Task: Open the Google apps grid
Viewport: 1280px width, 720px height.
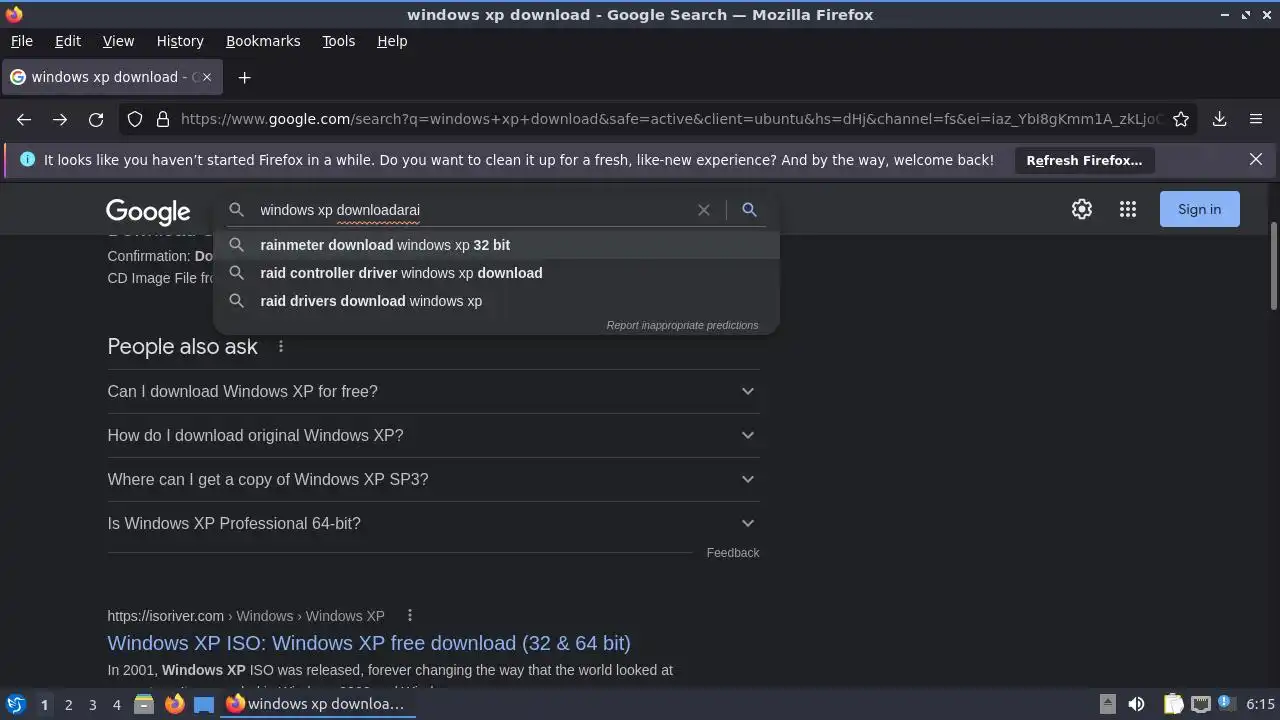Action: pos(1128,209)
